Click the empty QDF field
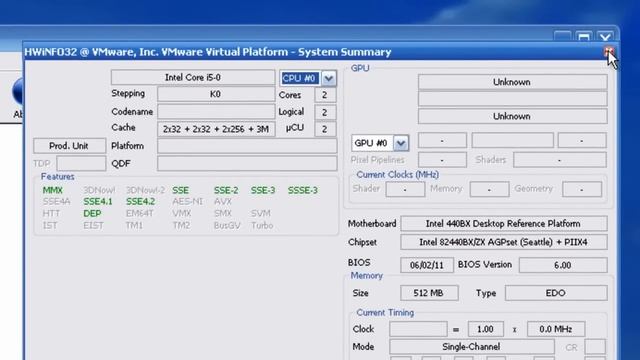Screen dimensions: 640x360 247,163
